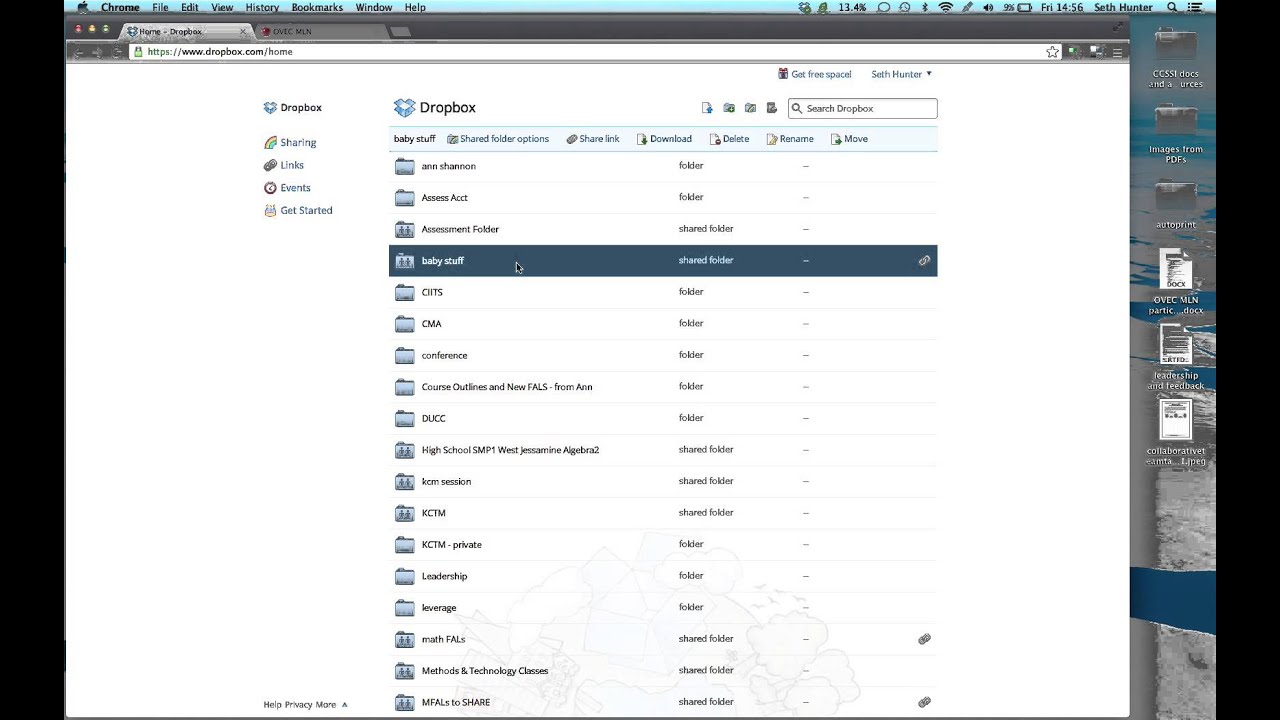Open the KCTM - private folder
The width and height of the screenshot is (1280, 720).
pos(451,545)
